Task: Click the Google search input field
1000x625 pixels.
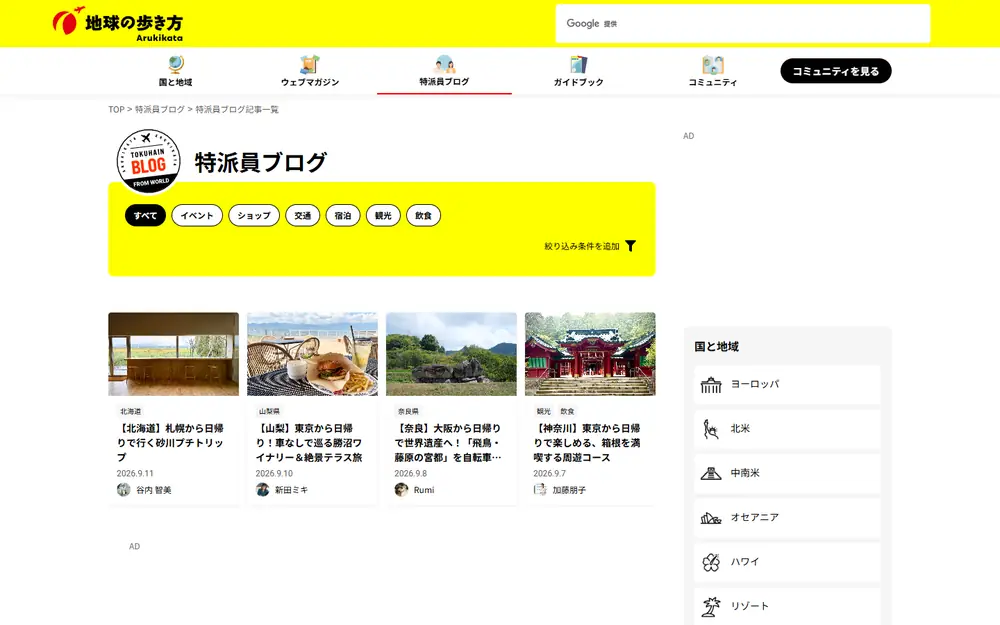Action: click(x=743, y=24)
